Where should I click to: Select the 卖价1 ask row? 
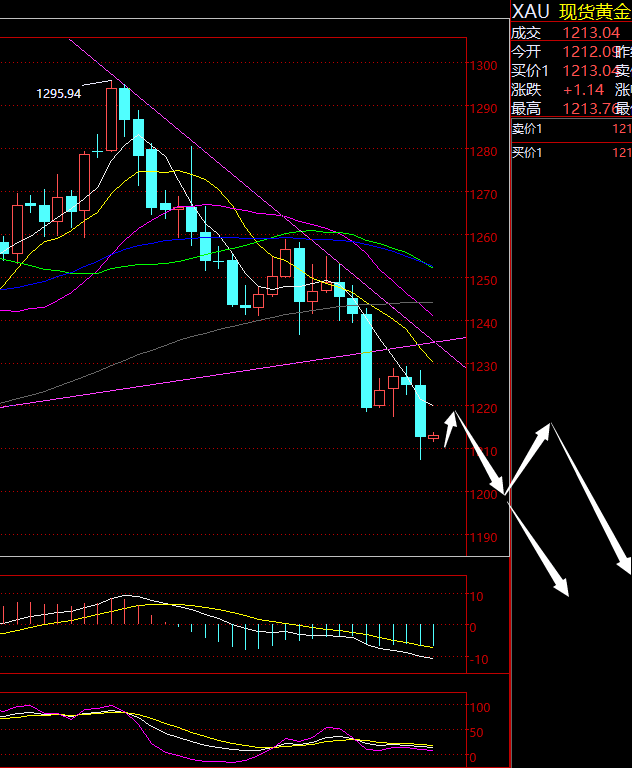pos(571,128)
